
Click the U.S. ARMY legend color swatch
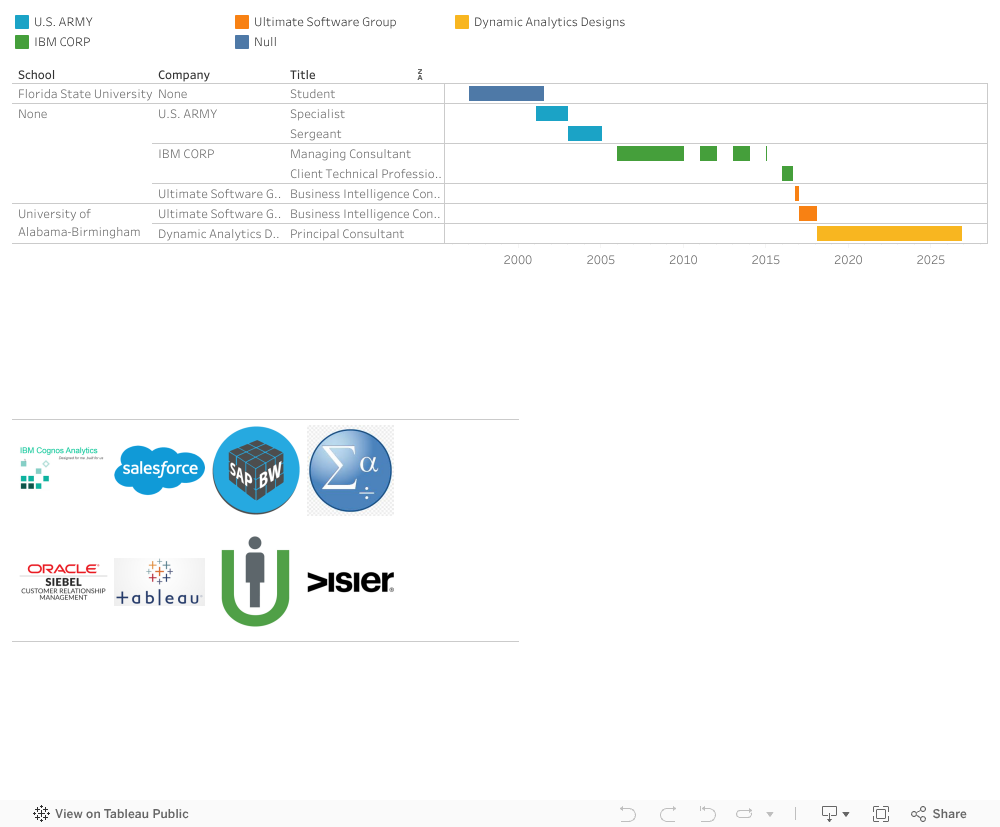pos(22,22)
